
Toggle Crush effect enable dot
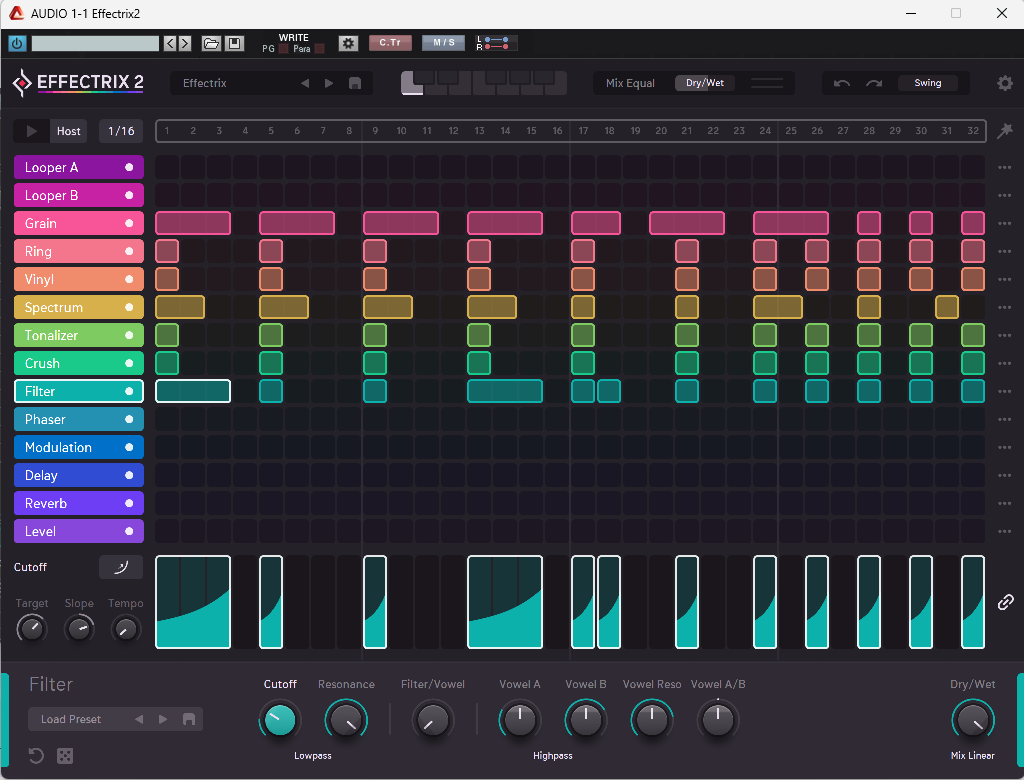pos(129,363)
